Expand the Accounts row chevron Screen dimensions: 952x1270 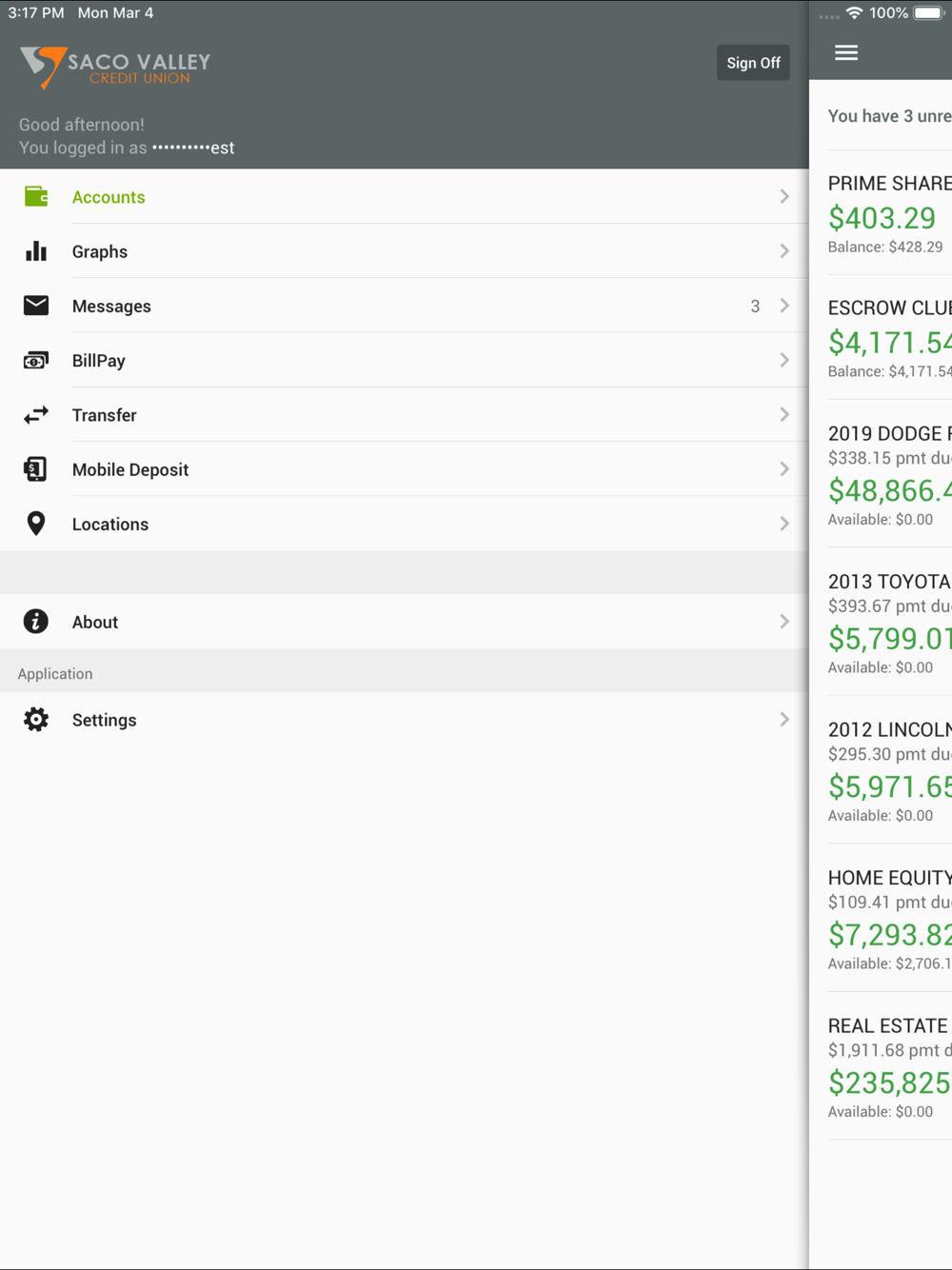[784, 197]
